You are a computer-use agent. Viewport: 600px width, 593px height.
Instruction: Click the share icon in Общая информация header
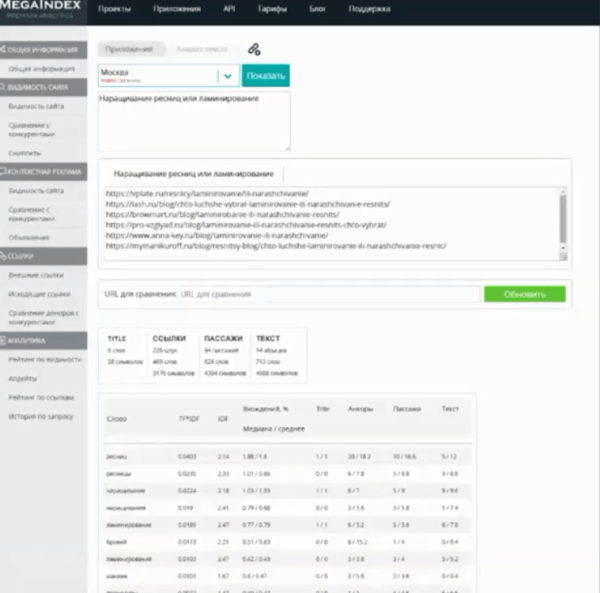click(x=5, y=50)
